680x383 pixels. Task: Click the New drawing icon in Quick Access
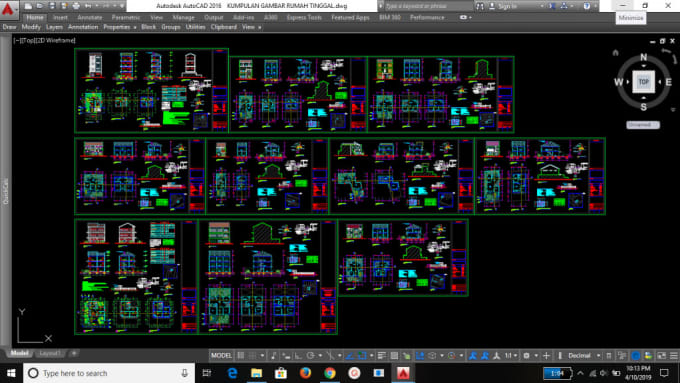pyautogui.click(x=28, y=6)
